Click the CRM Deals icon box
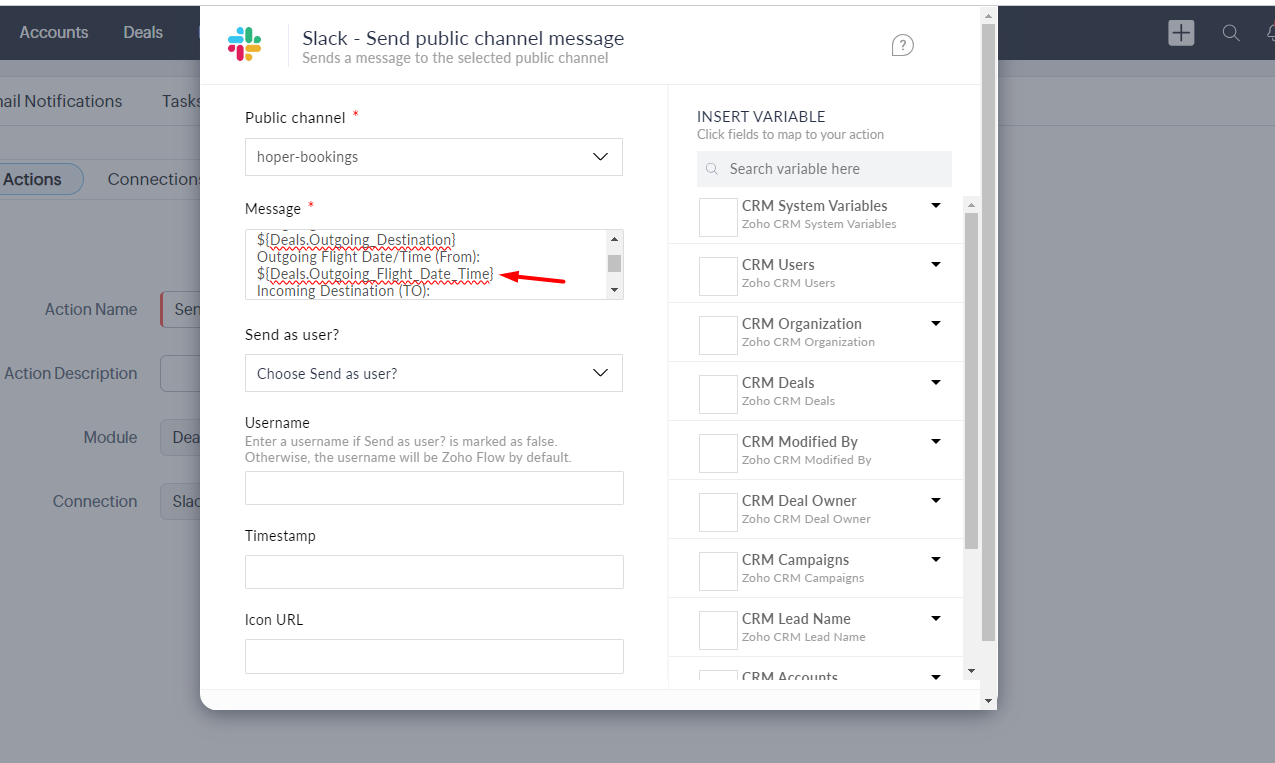The height and width of the screenshot is (763, 1275). [718, 394]
